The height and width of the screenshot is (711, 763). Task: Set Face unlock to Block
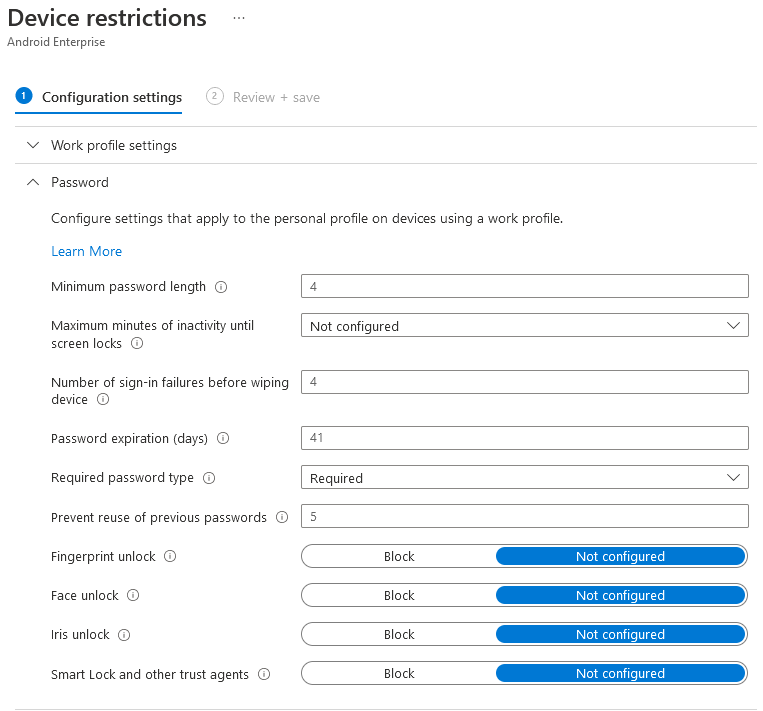point(399,596)
